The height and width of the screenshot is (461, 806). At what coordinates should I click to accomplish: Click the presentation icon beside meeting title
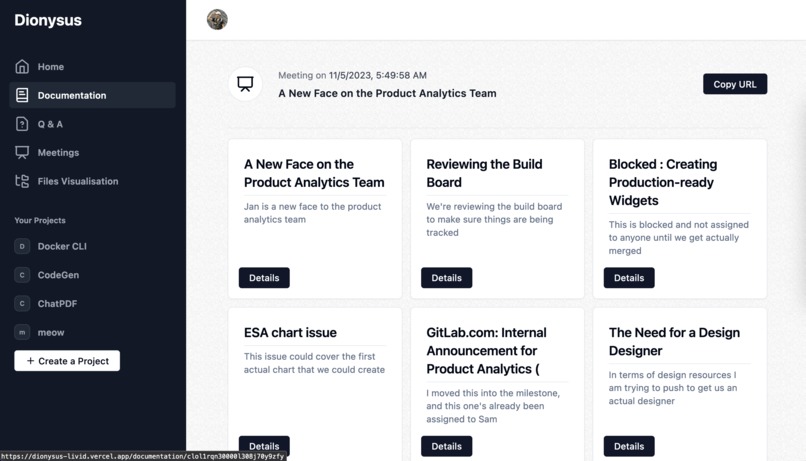point(245,84)
